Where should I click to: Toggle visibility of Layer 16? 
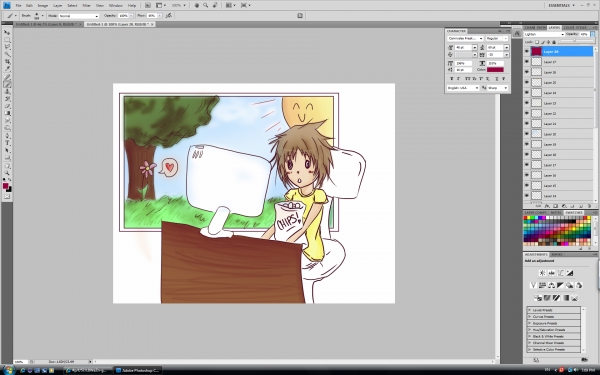(x=527, y=175)
